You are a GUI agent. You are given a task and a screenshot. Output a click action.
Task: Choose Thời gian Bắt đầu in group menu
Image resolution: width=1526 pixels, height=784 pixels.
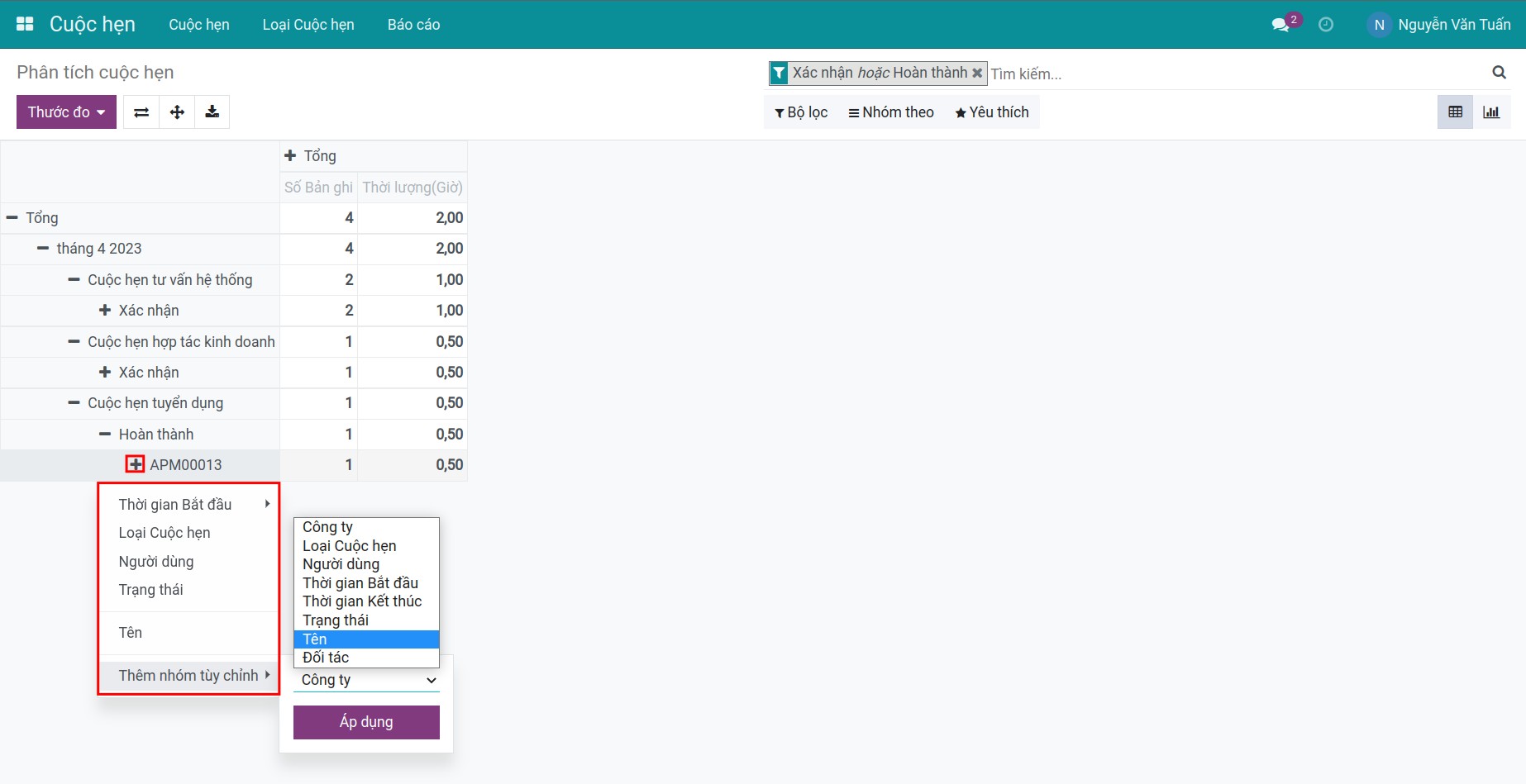point(188,504)
